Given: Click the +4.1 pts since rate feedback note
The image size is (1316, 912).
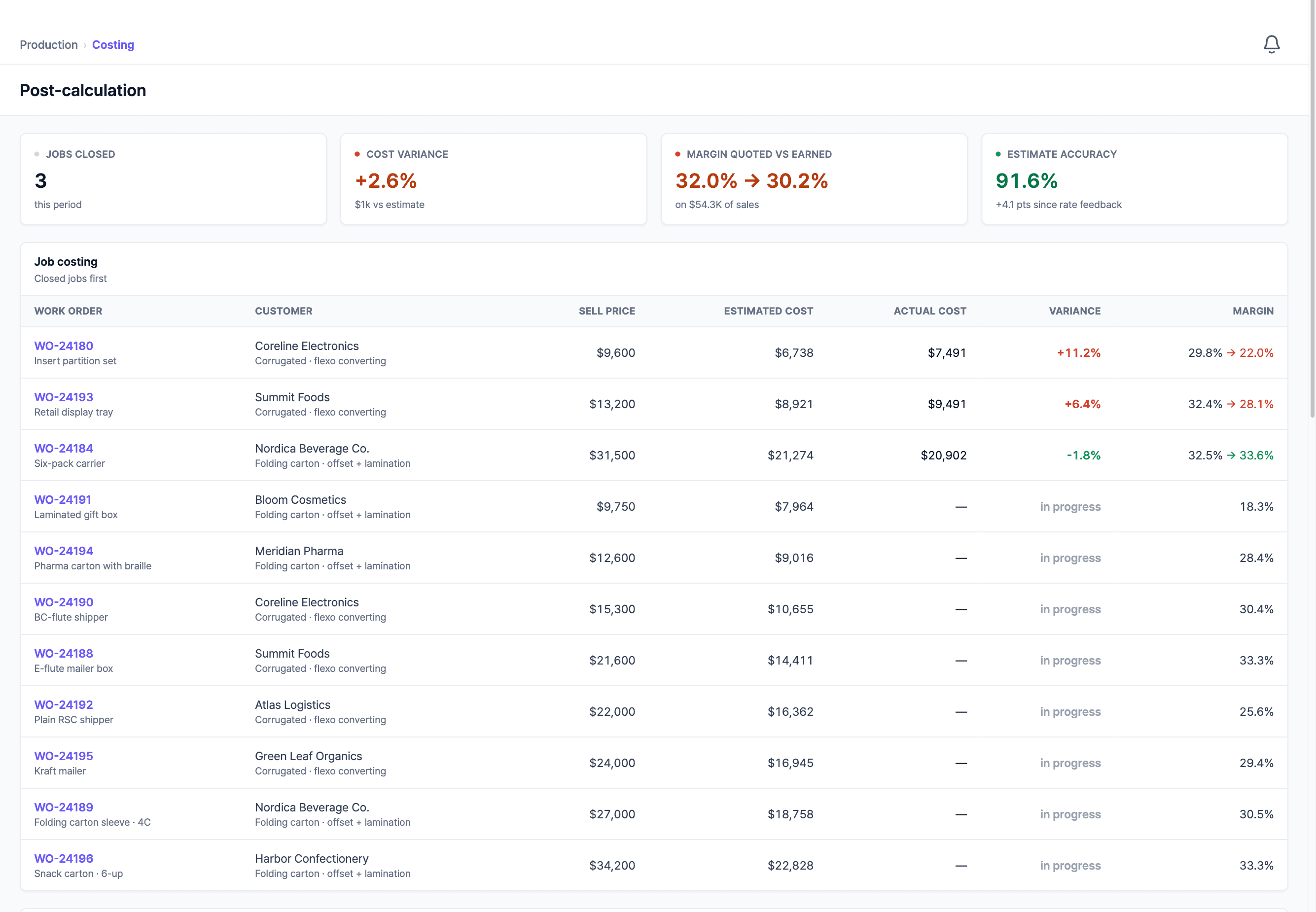Looking at the screenshot, I should (1058, 205).
